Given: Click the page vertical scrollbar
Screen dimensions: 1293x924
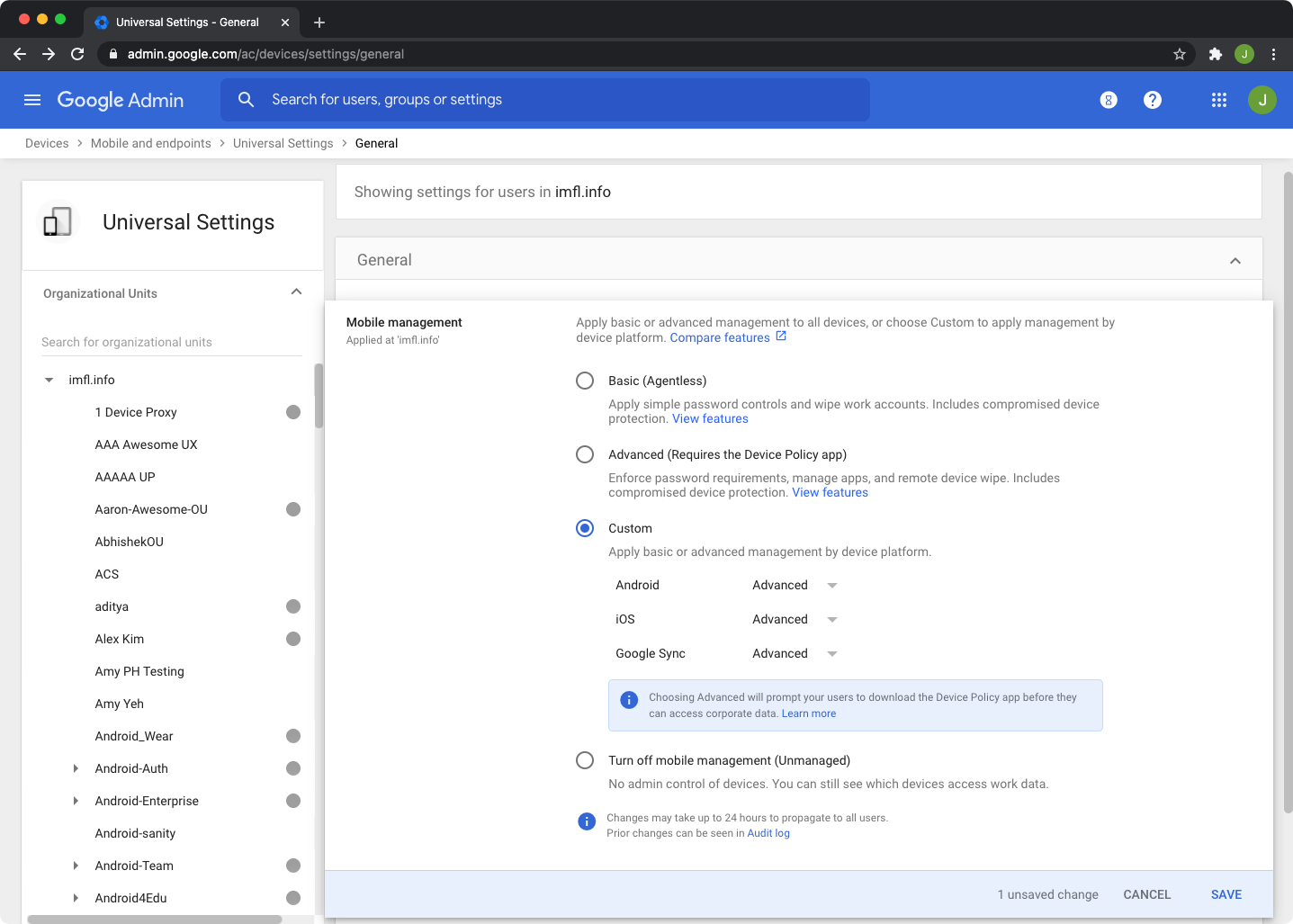Looking at the screenshot, I should click(1288, 493).
